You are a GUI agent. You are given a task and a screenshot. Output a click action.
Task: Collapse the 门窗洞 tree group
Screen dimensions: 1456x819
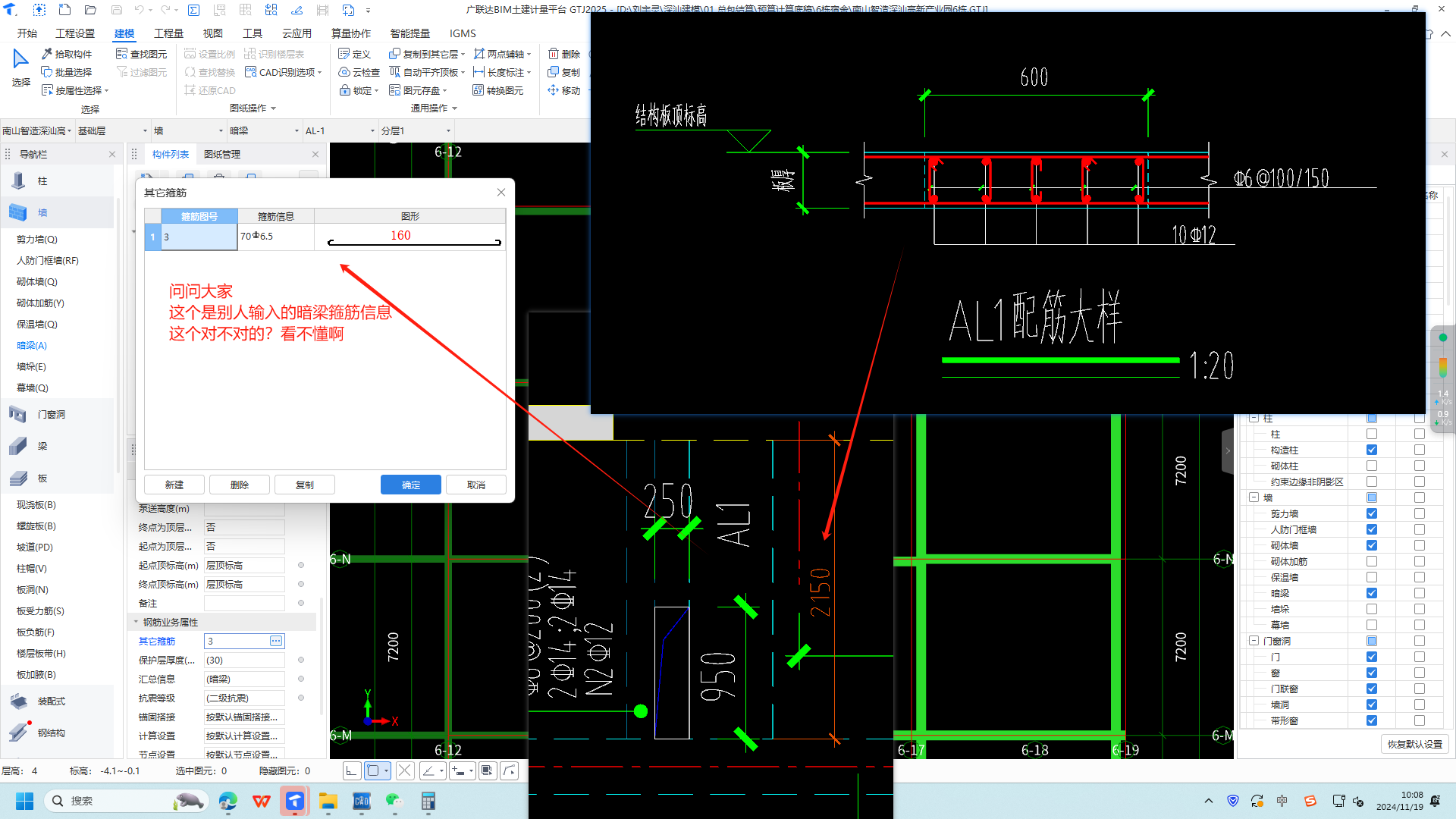[x=1254, y=641]
